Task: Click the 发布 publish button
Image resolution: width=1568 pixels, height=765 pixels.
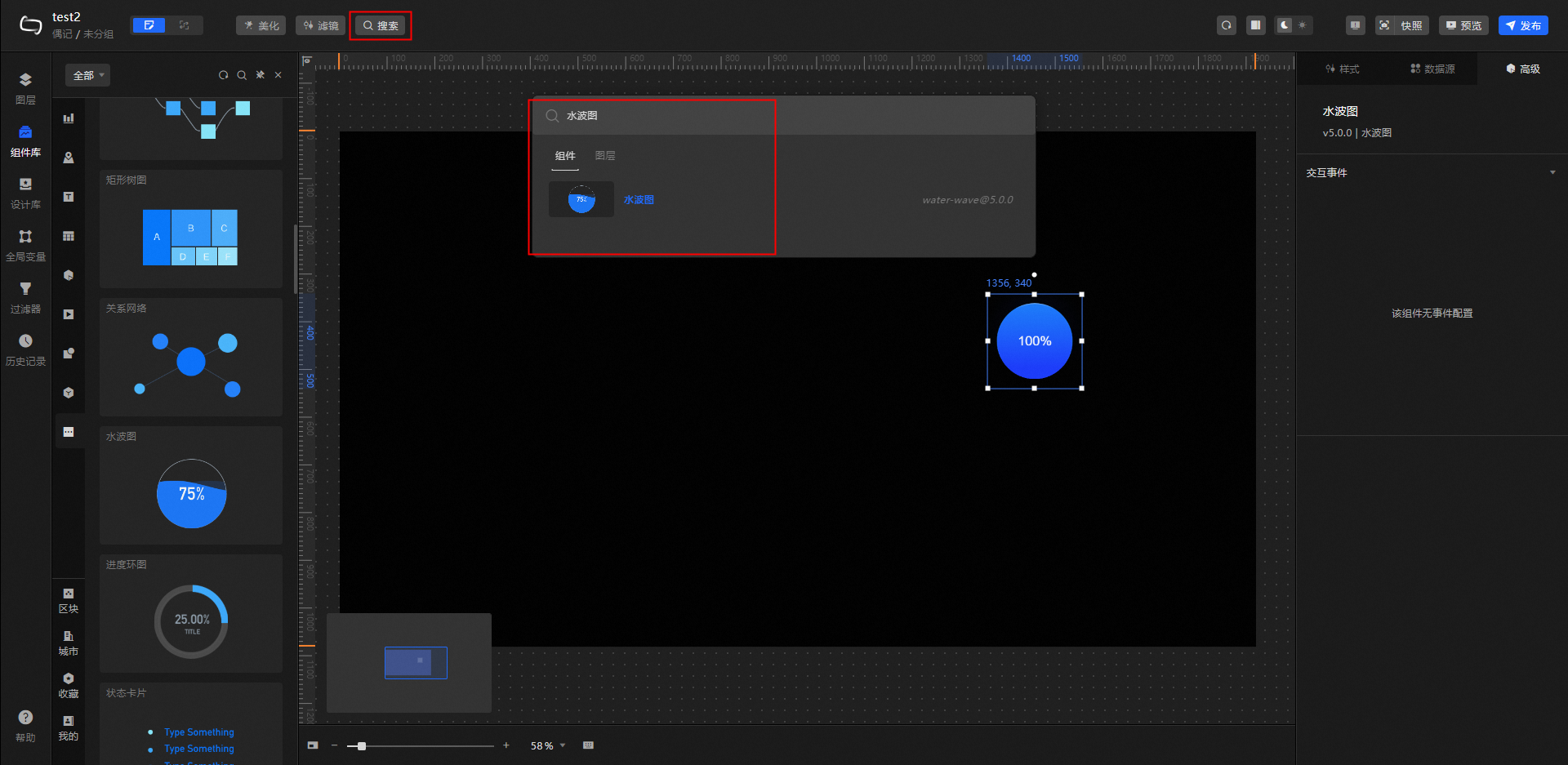Action: tap(1523, 25)
